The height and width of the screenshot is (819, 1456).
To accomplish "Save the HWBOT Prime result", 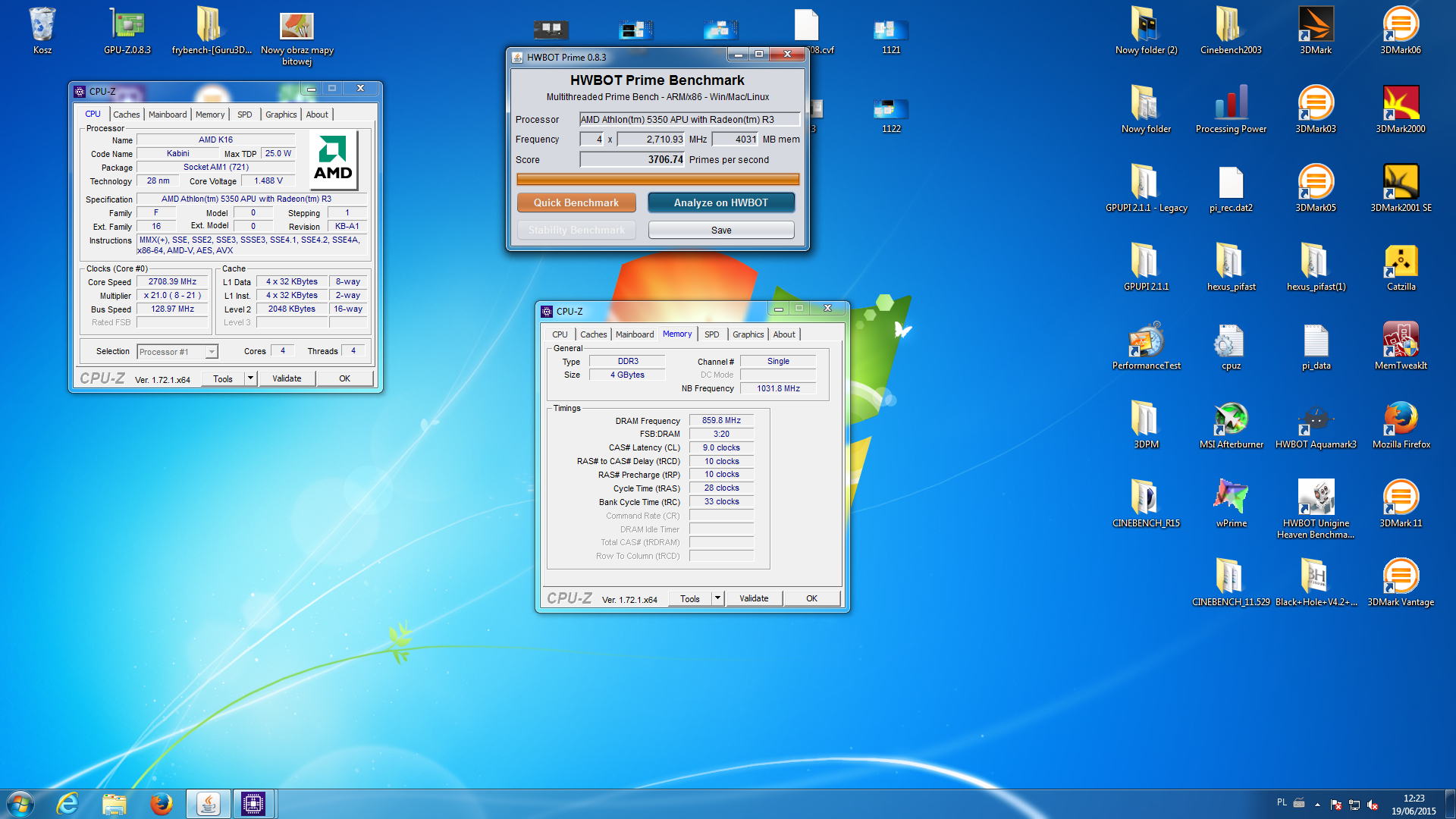I will coord(721,230).
